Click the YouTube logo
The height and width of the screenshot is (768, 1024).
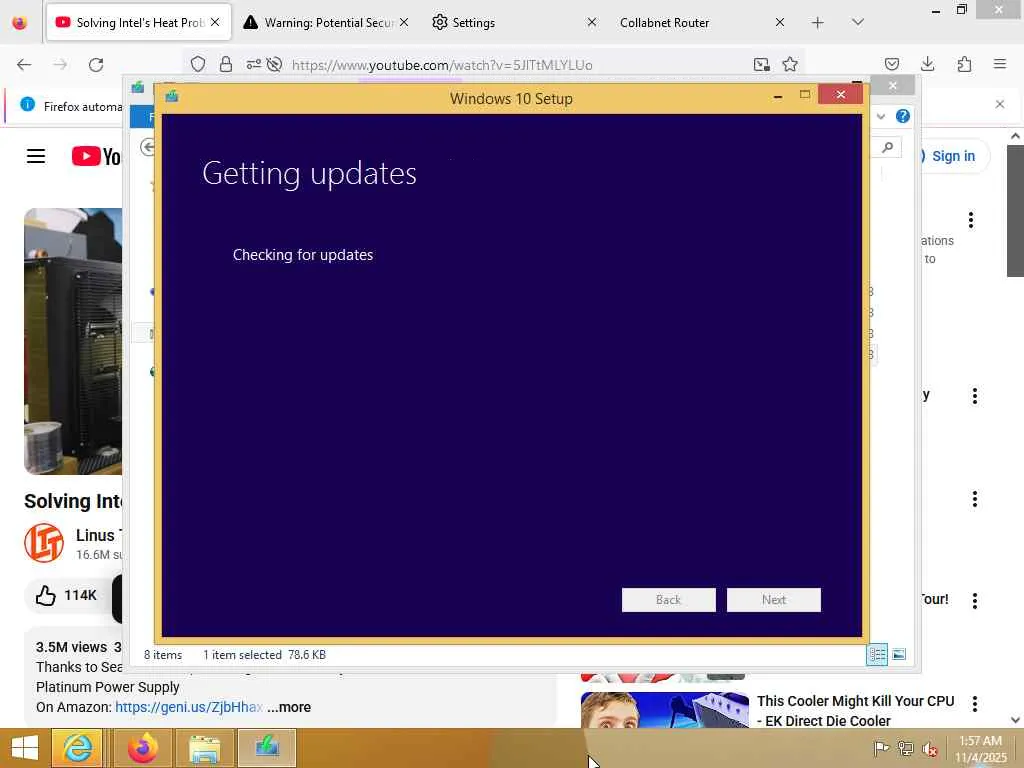pos(96,156)
